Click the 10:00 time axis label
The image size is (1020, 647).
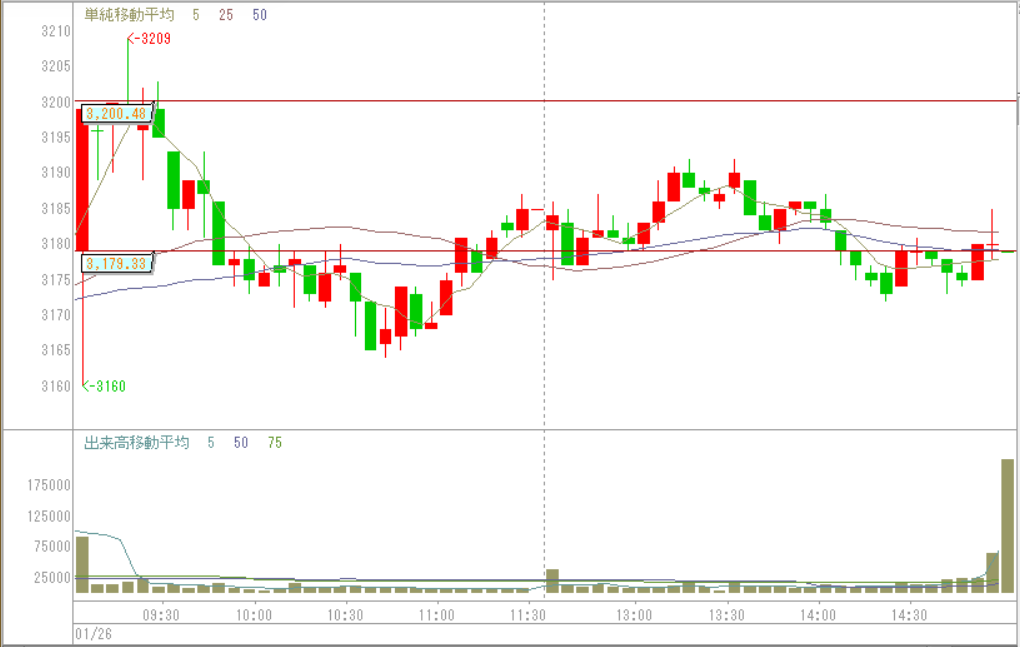pyautogui.click(x=254, y=614)
